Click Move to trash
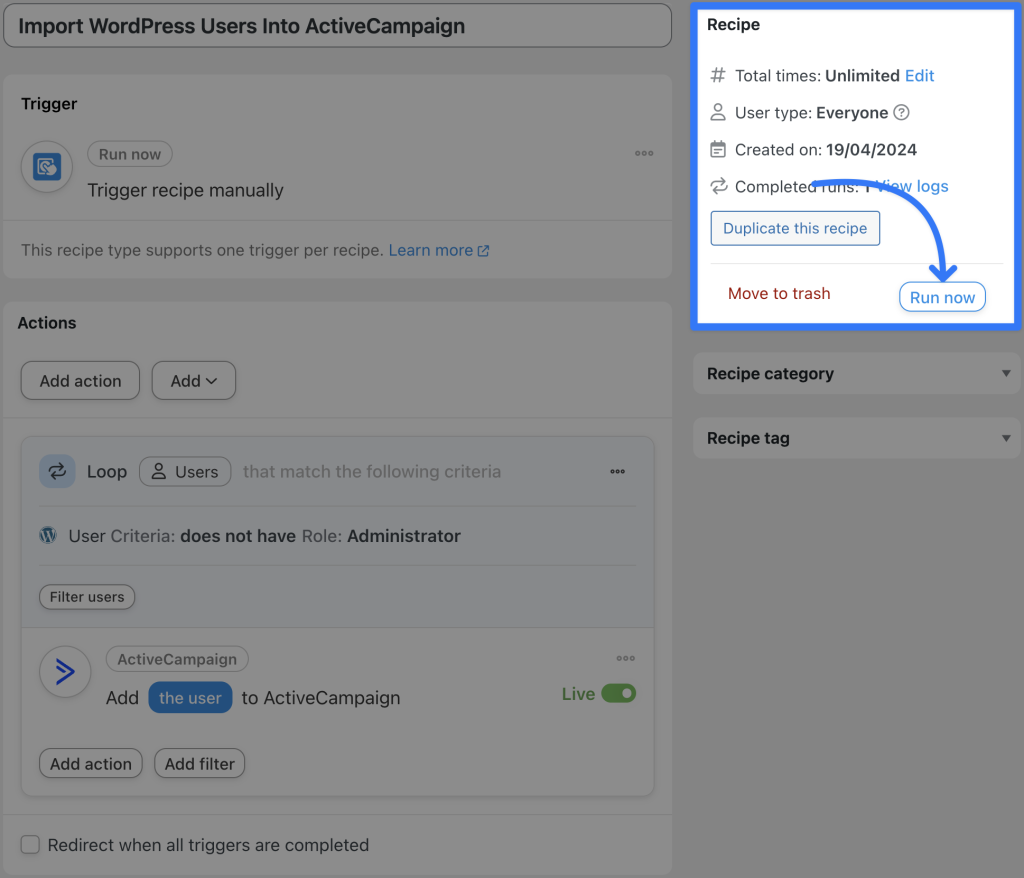Screen dimensions: 1024x878 [779, 293]
